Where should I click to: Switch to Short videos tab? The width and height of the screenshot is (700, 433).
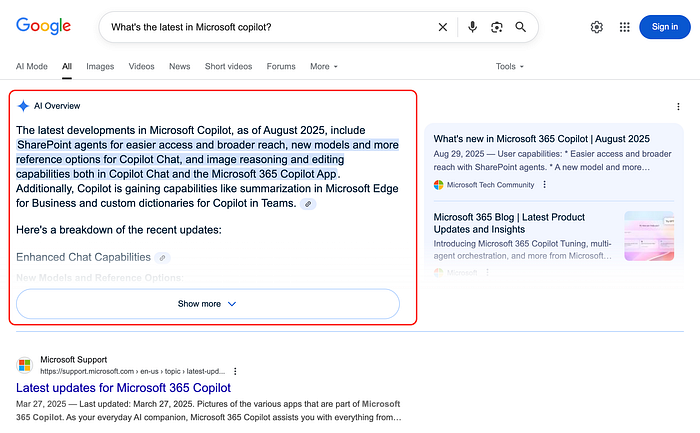(x=229, y=67)
